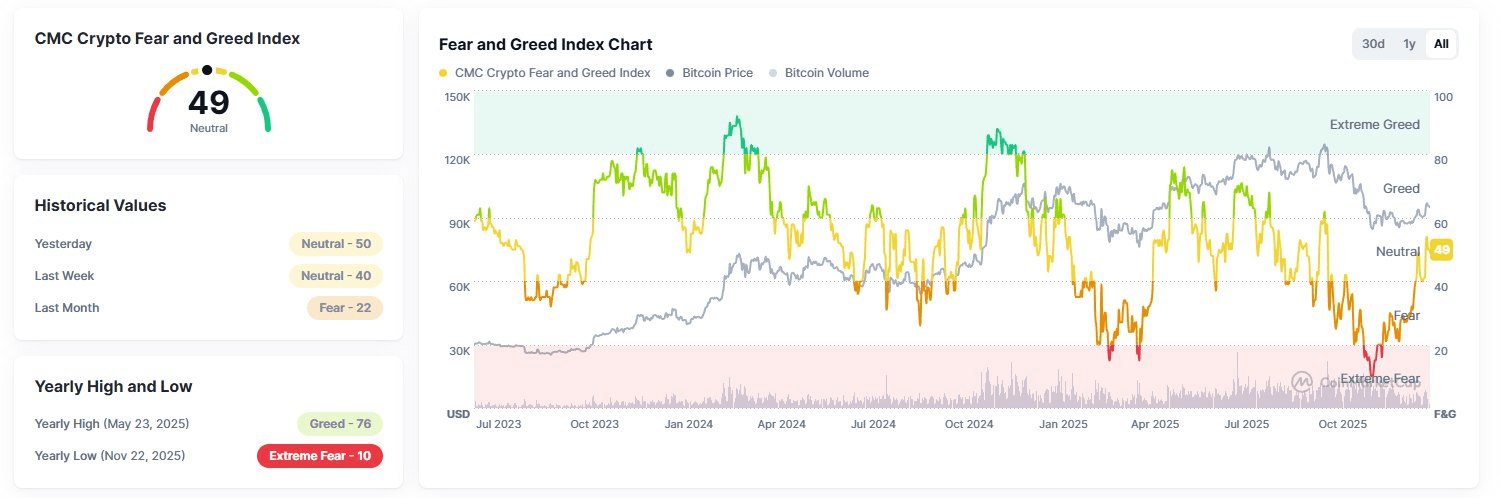Click the big 49 gauge reading
The height and width of the screenshot is (498, 1501).
(208, 102)
